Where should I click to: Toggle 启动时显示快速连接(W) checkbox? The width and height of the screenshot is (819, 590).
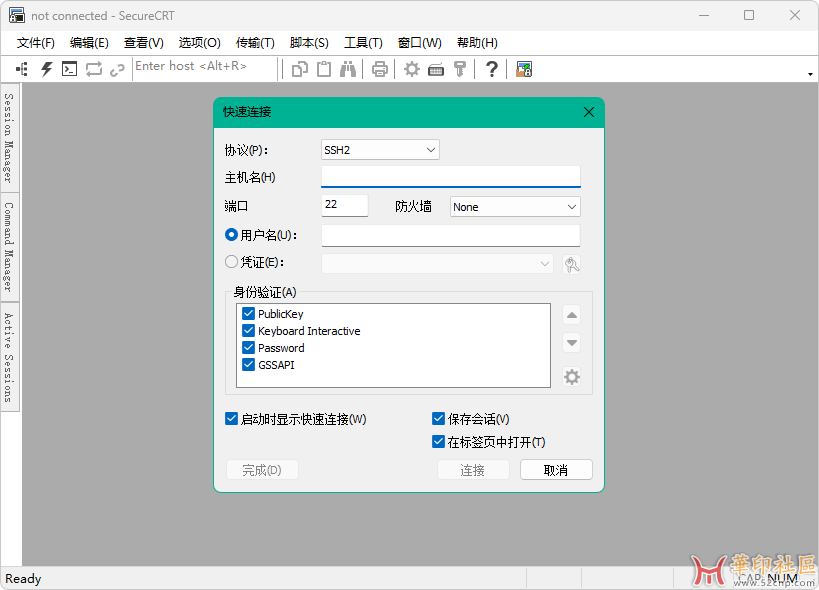(231, 419)
